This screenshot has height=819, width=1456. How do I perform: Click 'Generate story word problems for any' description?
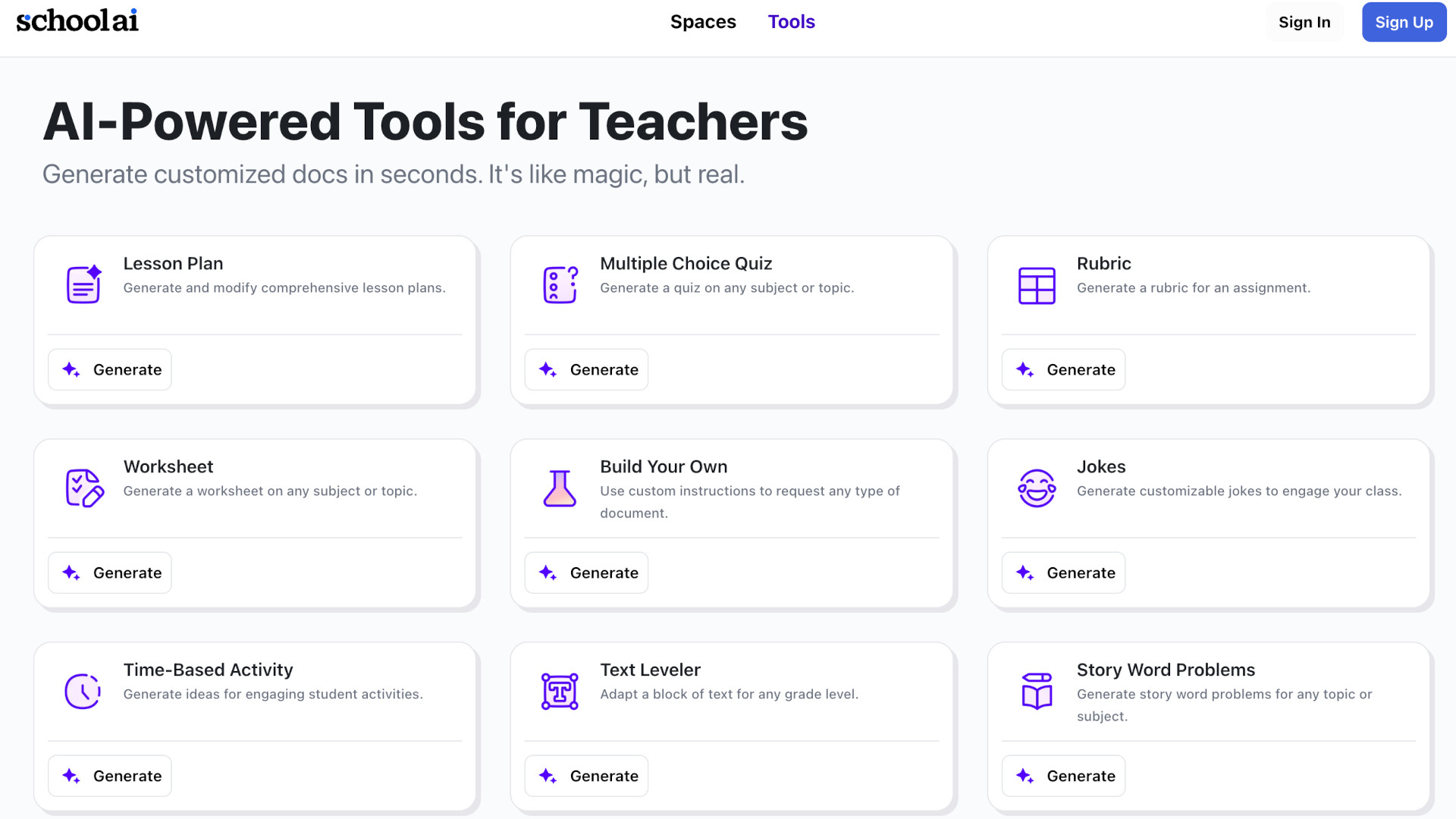point(1224,704)
